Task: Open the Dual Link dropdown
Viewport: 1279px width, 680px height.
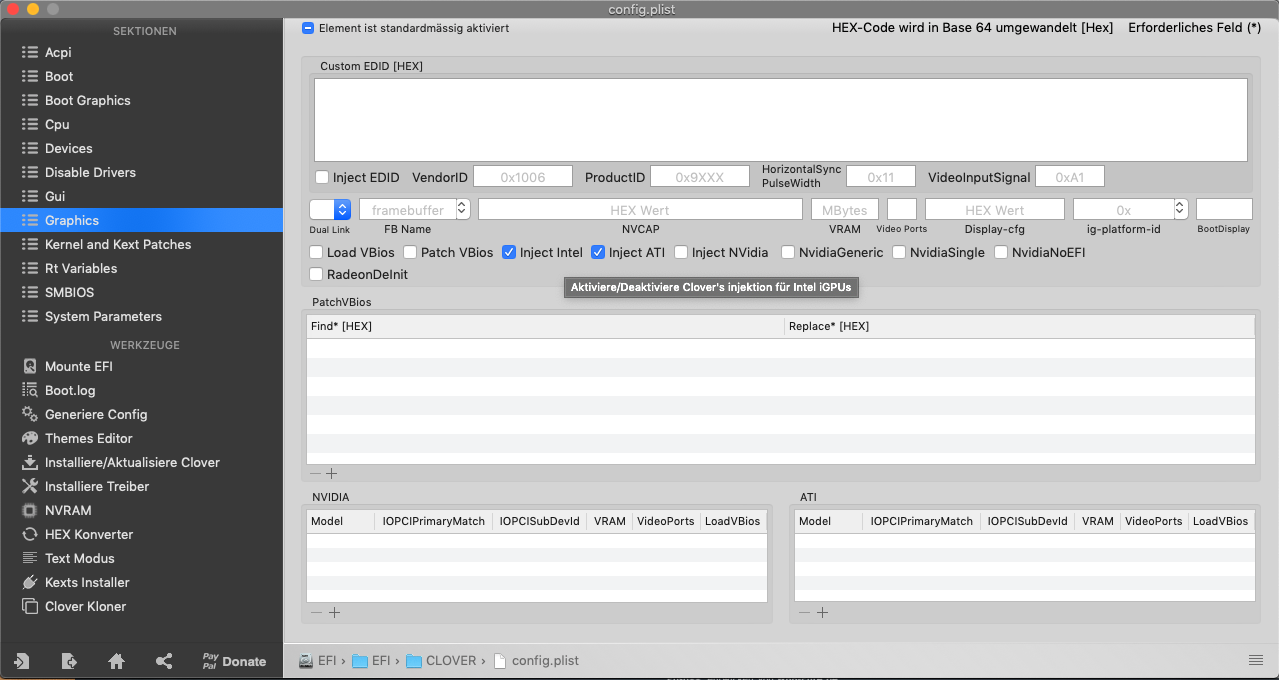Action: pyautogui.click(x=330, y=209)
